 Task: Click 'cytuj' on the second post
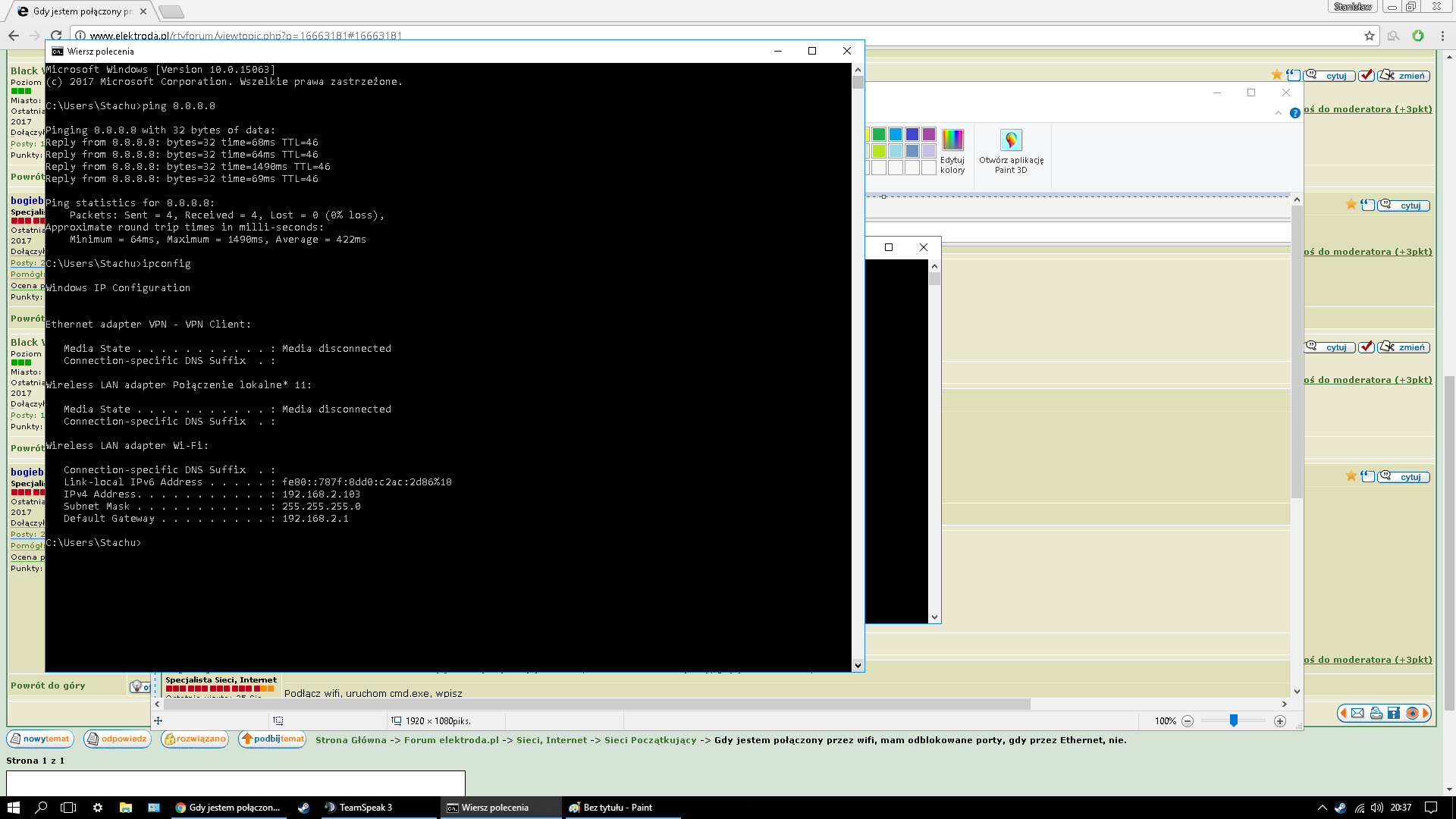(1404, 205)
